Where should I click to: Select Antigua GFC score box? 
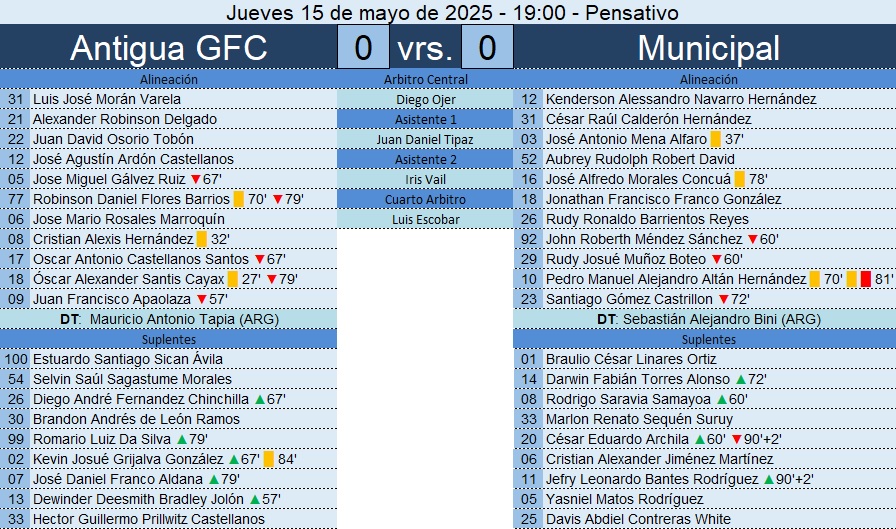[363, 47]
